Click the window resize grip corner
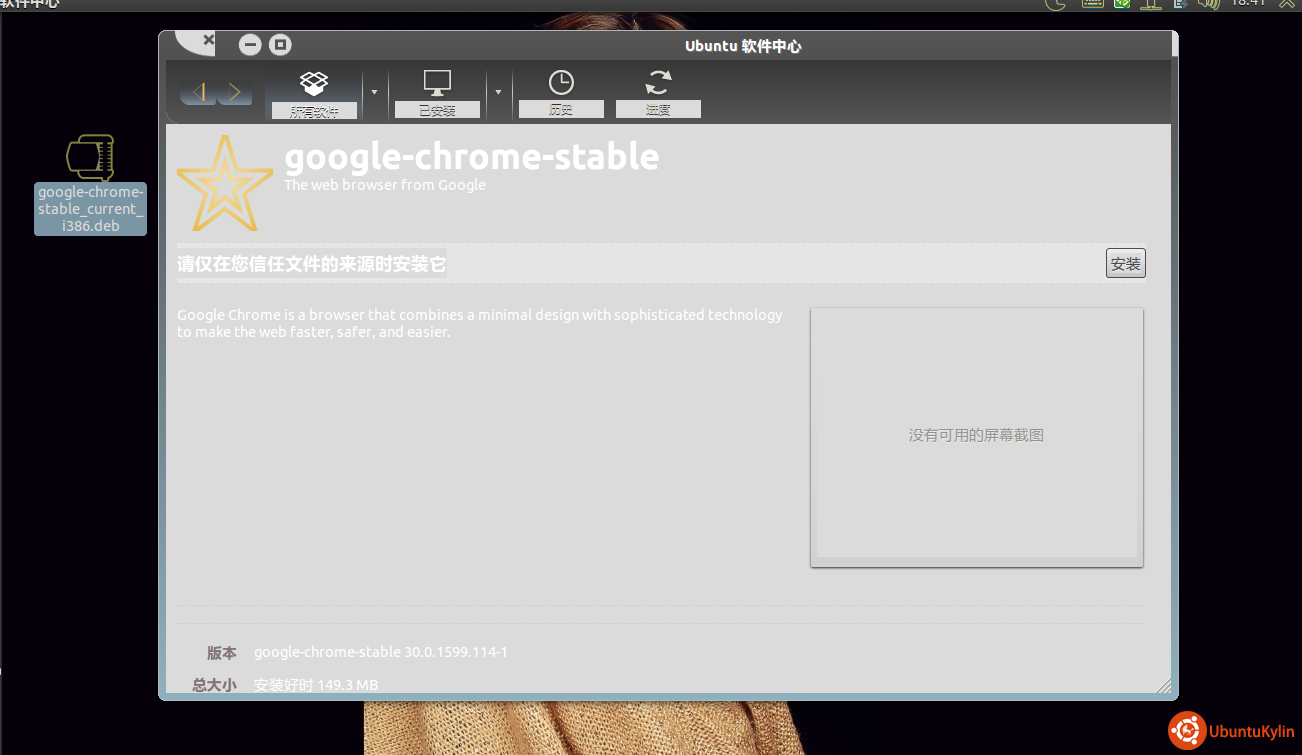 pos(1163,686)
